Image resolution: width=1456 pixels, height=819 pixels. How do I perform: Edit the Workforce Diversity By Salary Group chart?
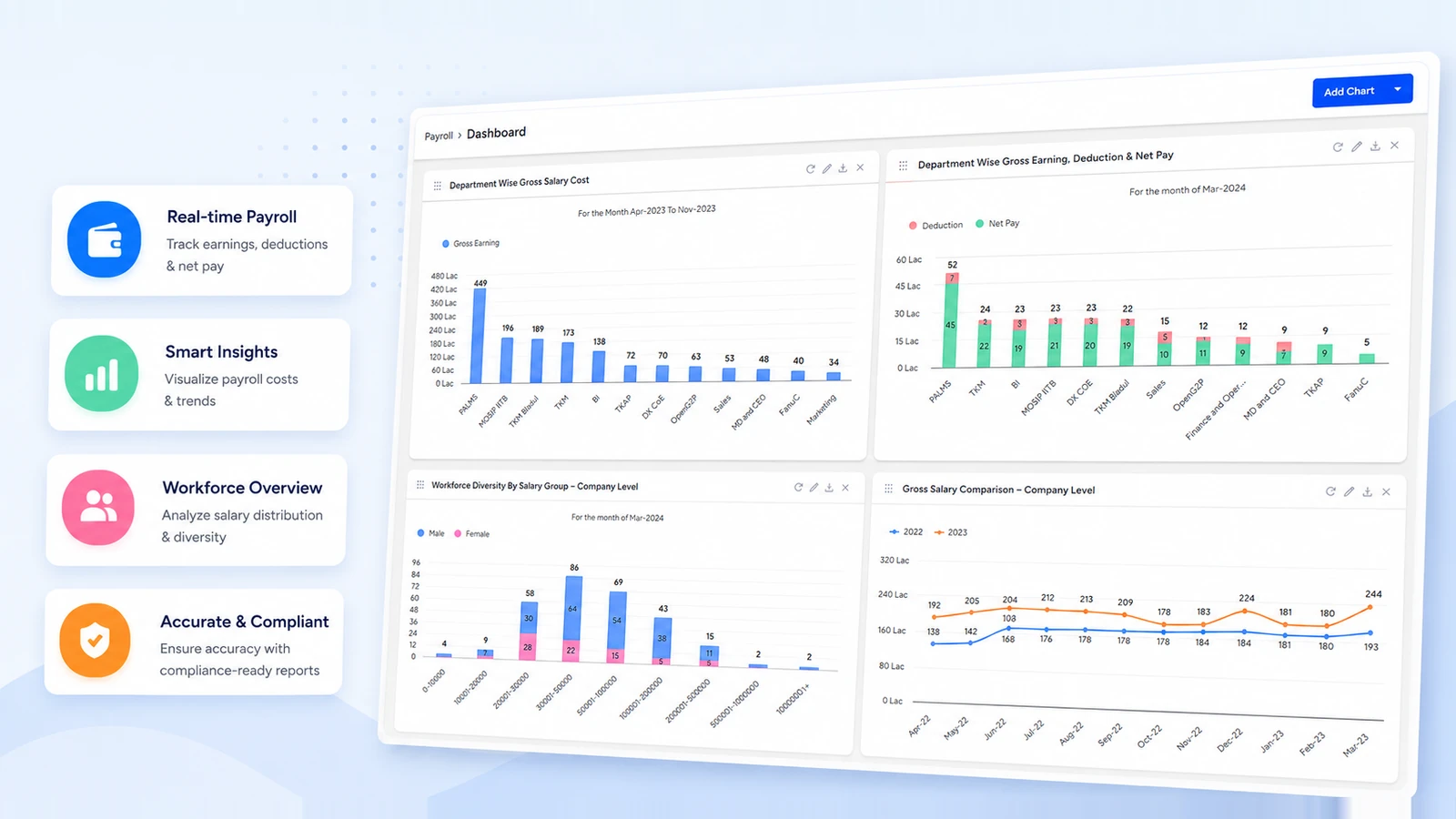pos(814,488)
